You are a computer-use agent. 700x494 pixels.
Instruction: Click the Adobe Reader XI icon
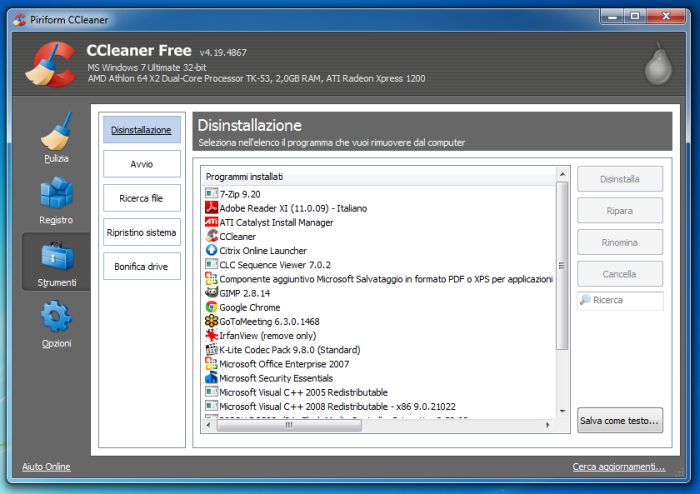(211, 208)
